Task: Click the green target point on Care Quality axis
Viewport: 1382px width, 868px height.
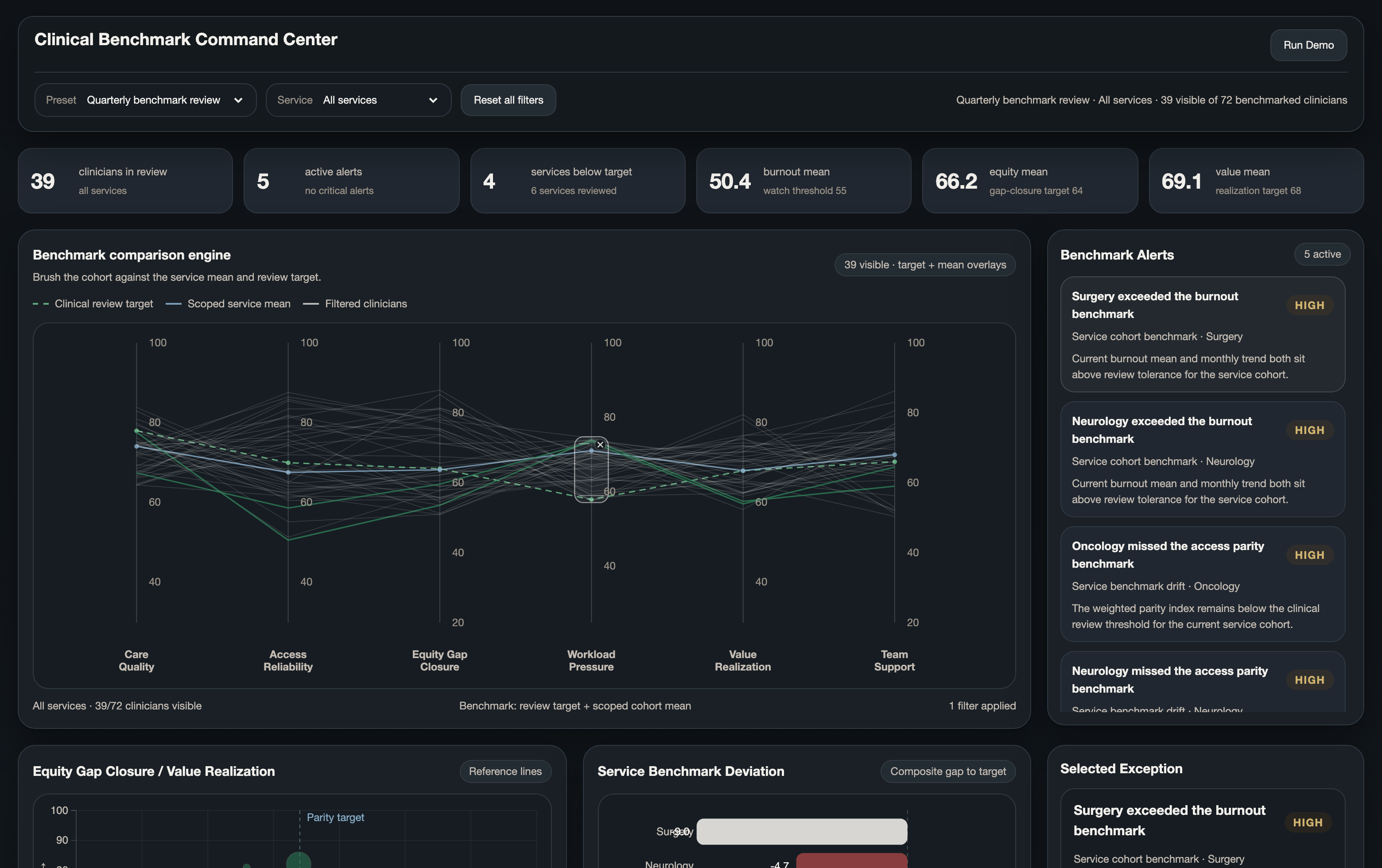Action: 136,430
